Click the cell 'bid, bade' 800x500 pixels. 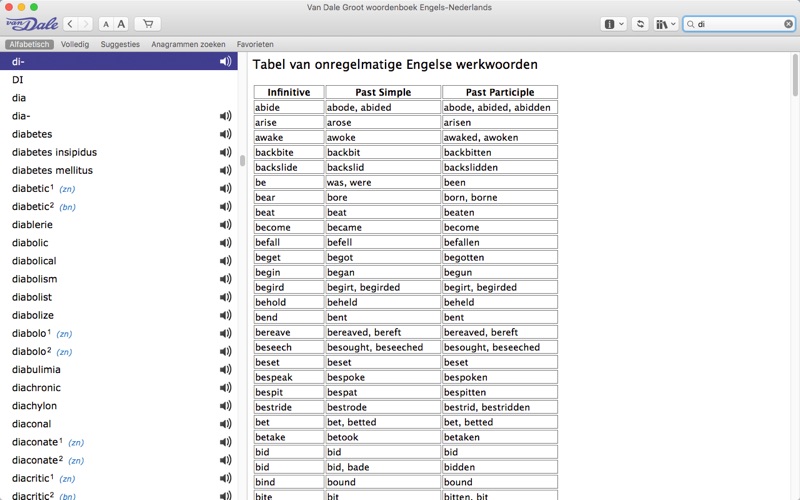tap(383, 467)
